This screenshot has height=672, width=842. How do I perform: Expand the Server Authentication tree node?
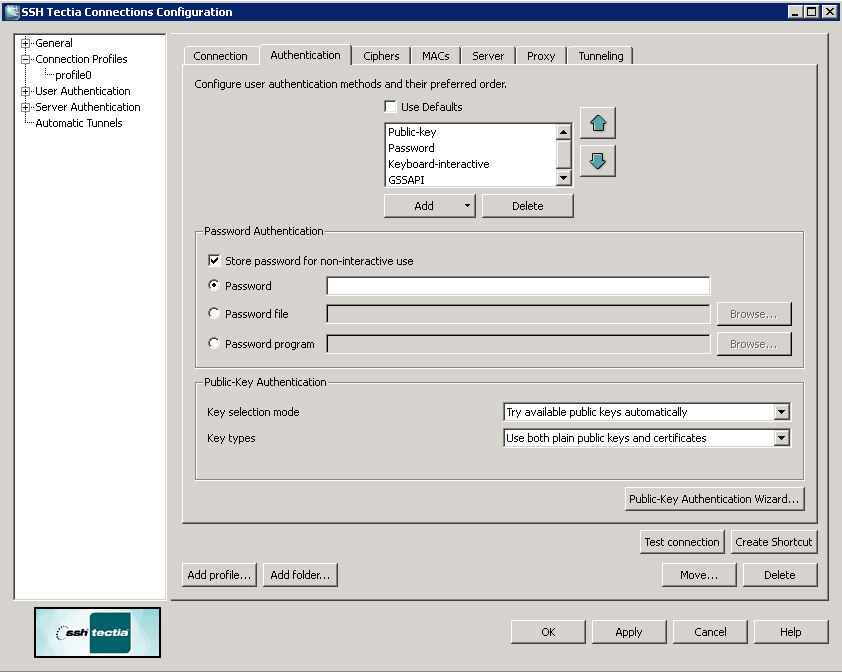pos(24,106)
